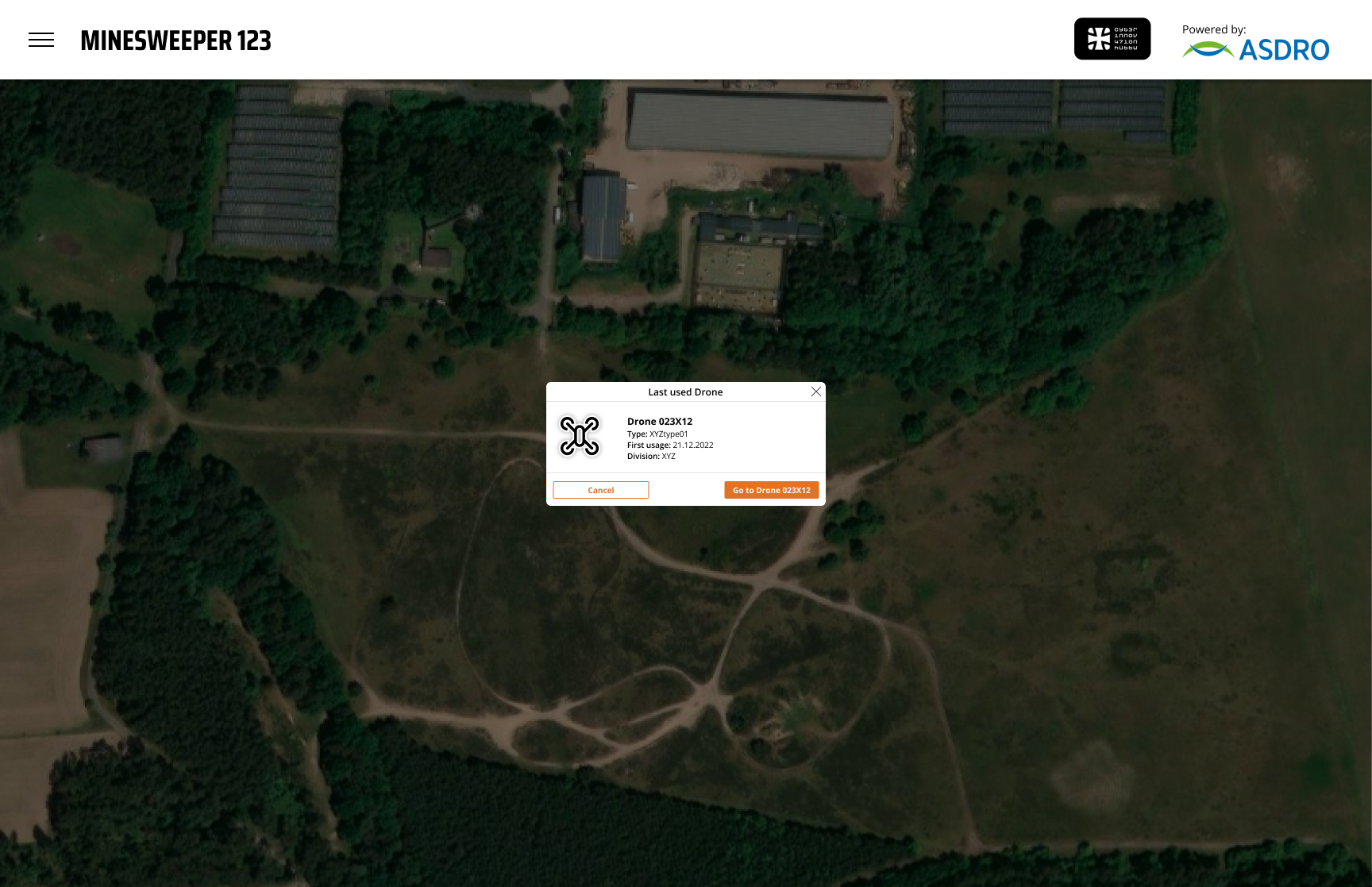The width and height of the screenshot is (1372, 887).
Task: Click the MINESWEEPER 123 title
Action: click(x=176, y=40)
